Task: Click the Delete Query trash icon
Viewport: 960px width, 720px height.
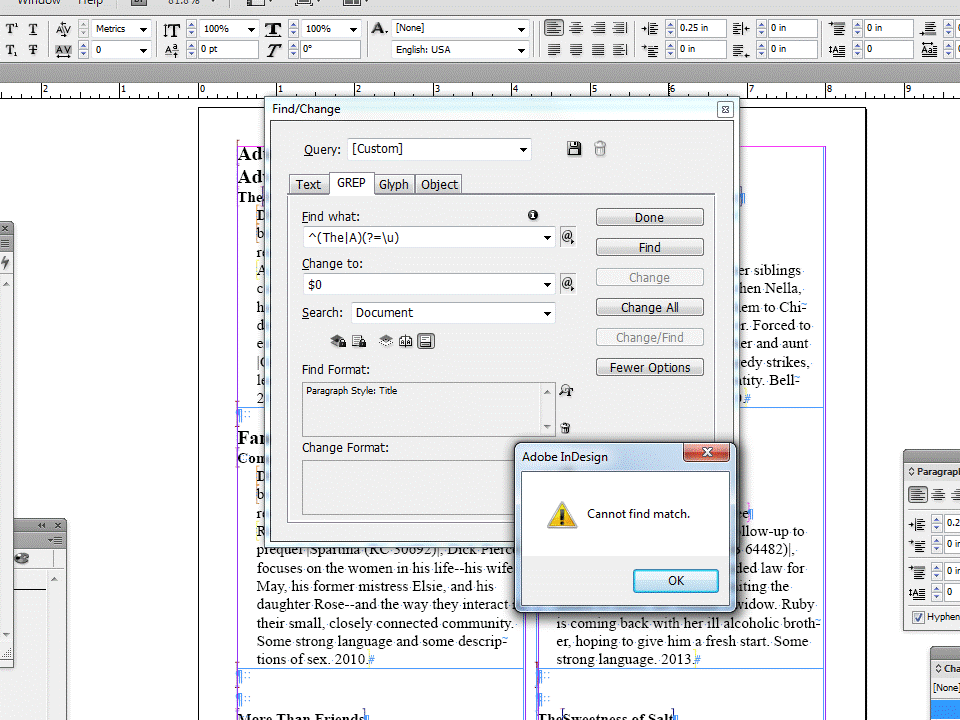Action: pos(600,149)
